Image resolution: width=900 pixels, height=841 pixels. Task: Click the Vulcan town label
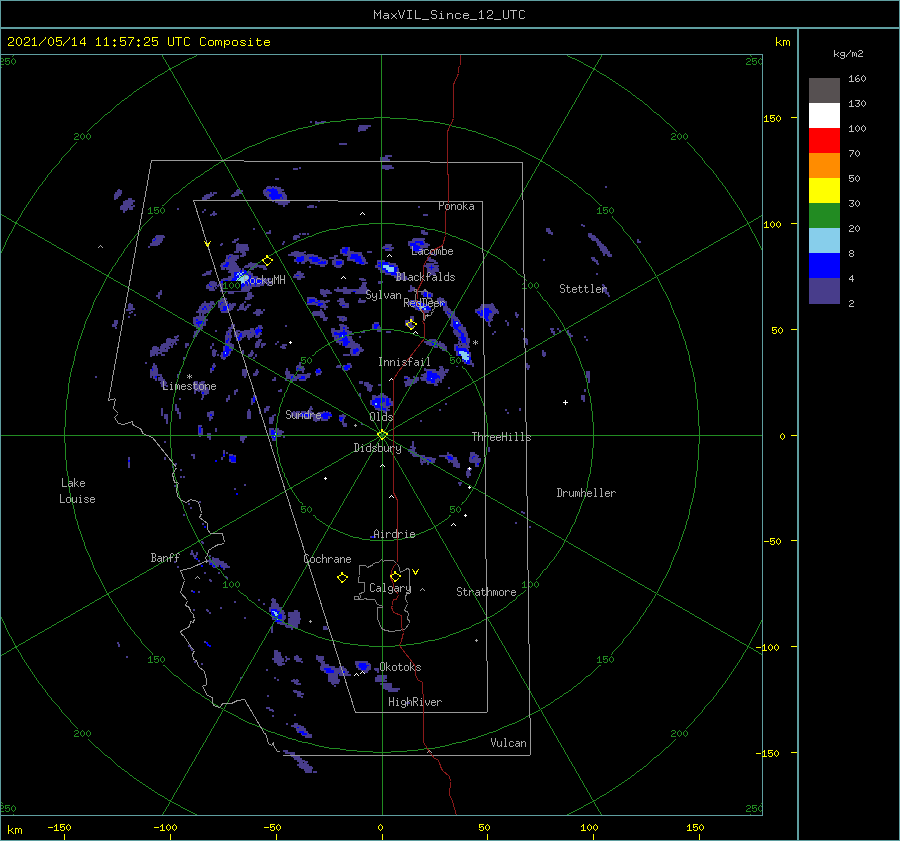click(x=508, y=743)
